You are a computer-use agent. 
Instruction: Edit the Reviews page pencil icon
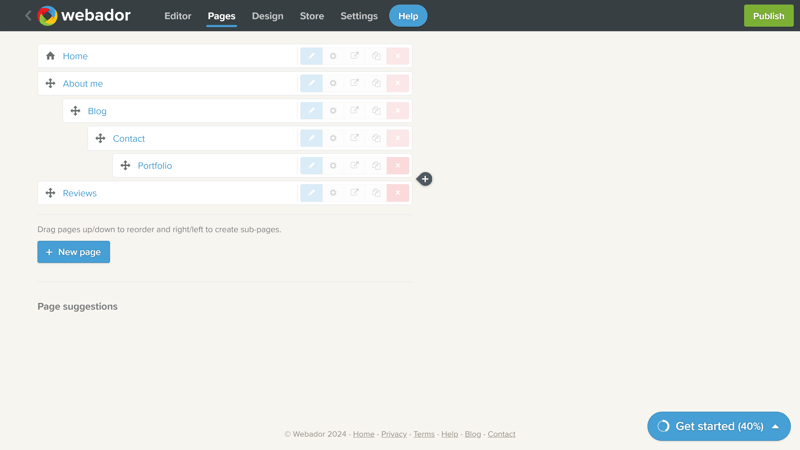point(311,193)
